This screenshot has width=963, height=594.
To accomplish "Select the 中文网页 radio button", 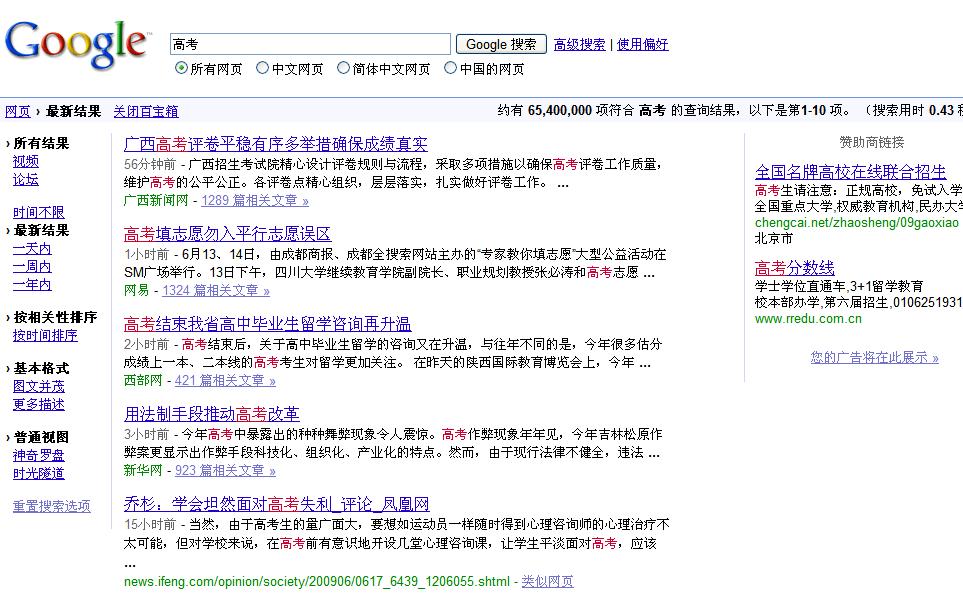I will point(262,68).
